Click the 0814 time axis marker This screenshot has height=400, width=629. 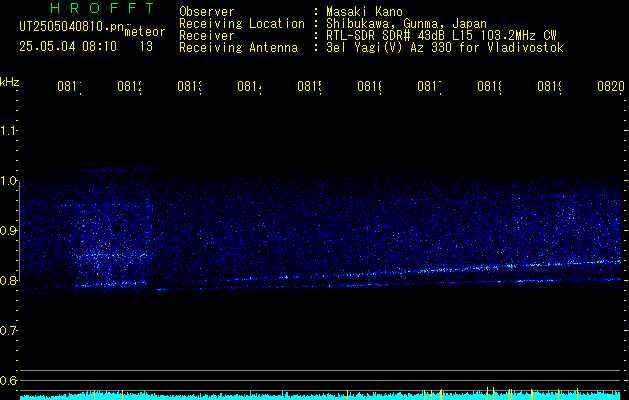click(x=250, y=87)
